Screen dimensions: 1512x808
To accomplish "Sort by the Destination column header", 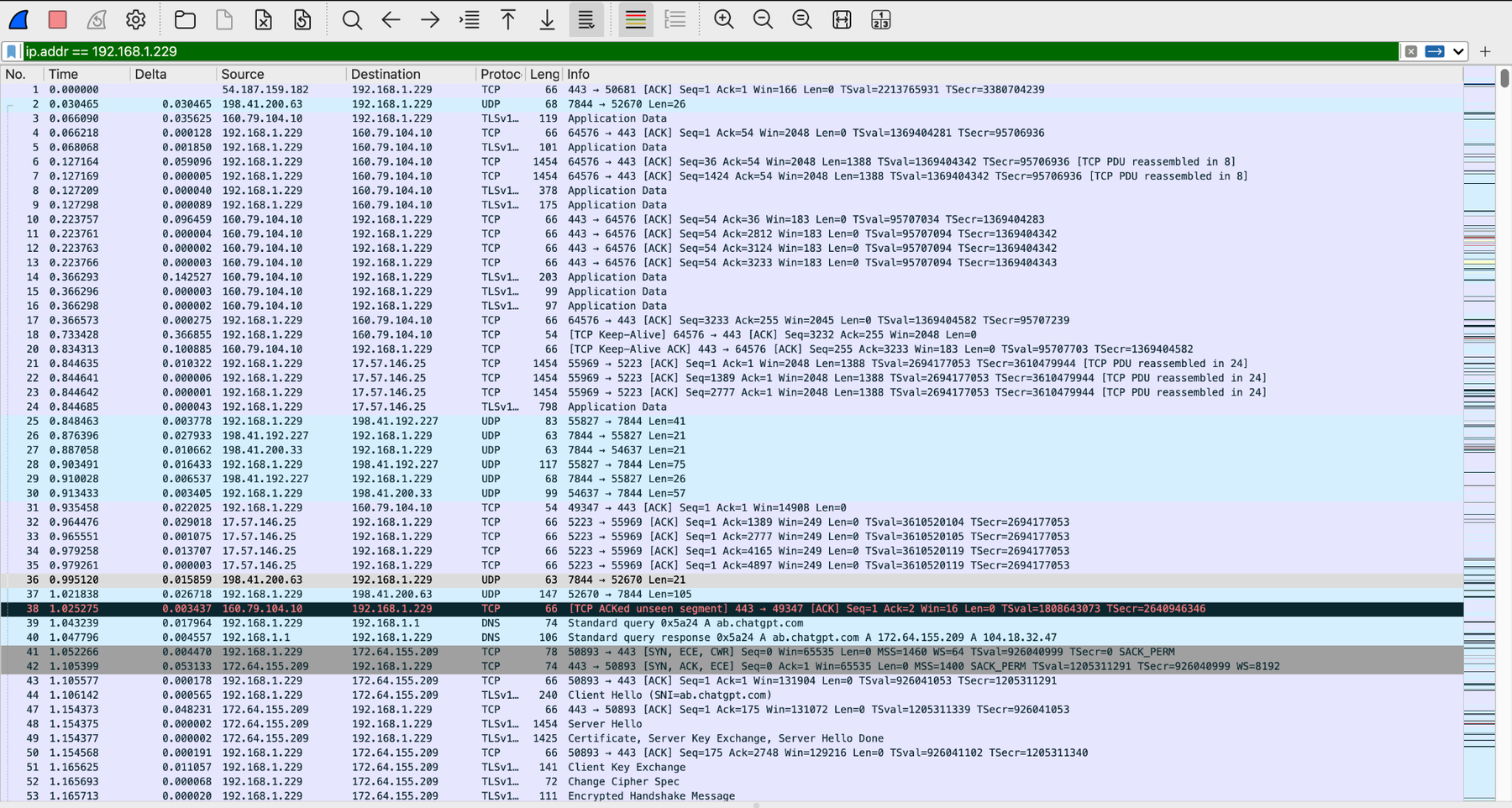I will (x=411, y=74).
